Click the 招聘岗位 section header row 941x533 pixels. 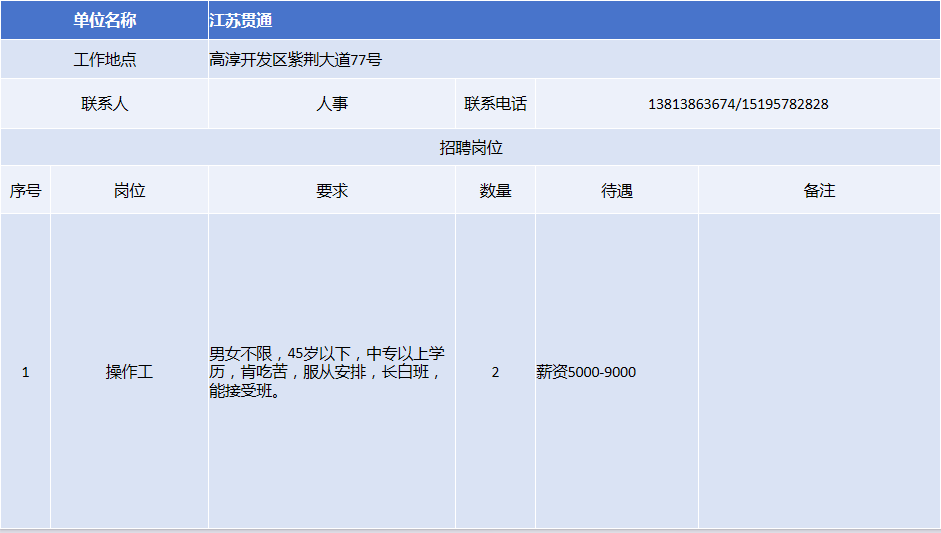point(470,148)
